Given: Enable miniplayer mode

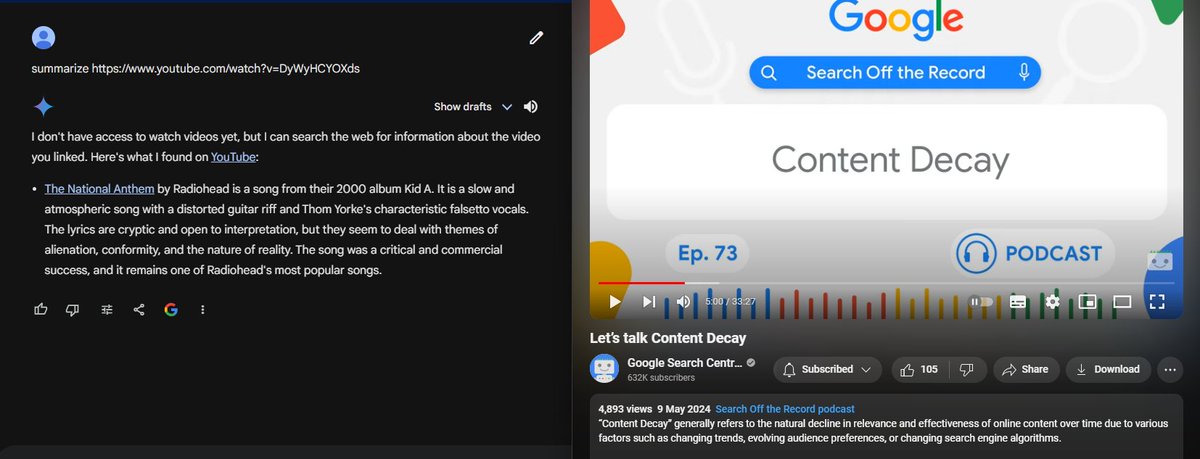Looking at the screenshot, I should tap(1088, 301).
